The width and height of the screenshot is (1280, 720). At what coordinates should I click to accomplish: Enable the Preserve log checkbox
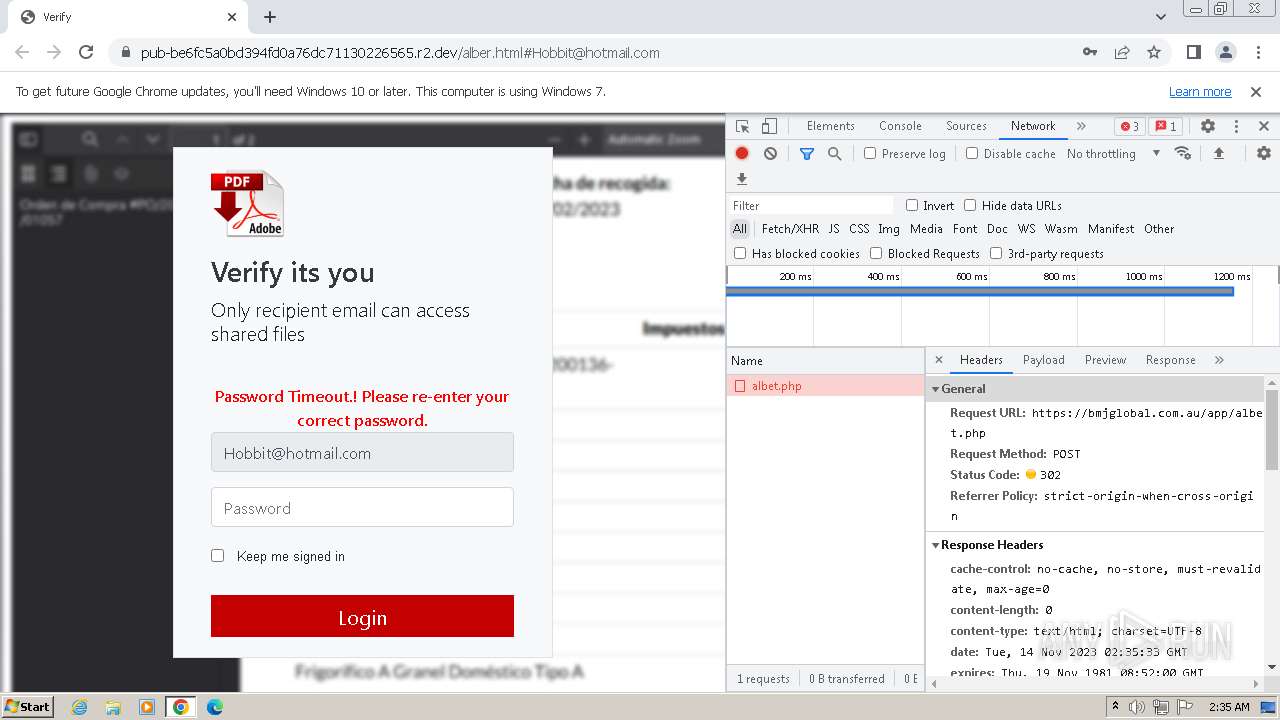point(870,153)
